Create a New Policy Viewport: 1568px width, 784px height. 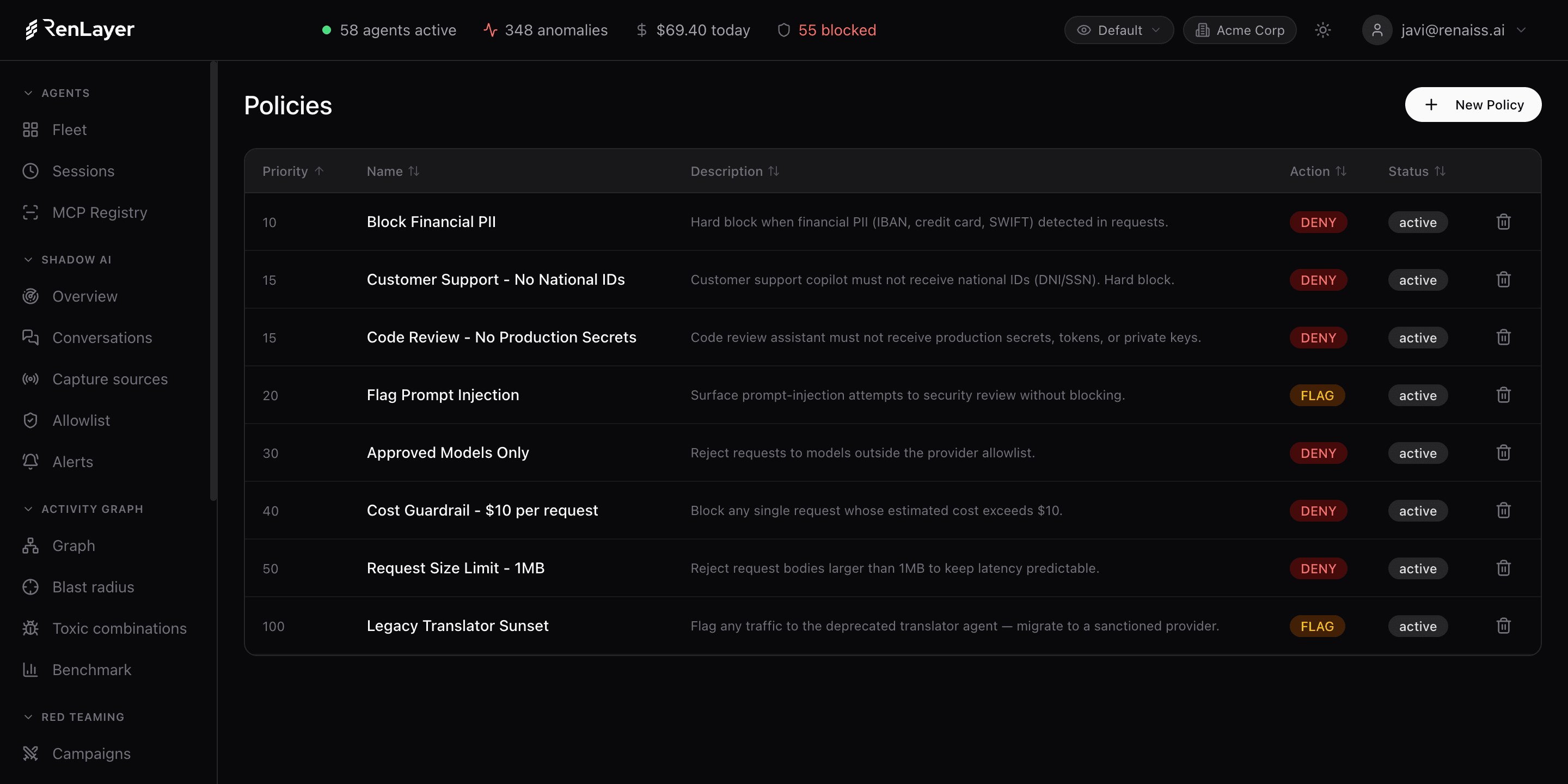tap(1473, 105)
